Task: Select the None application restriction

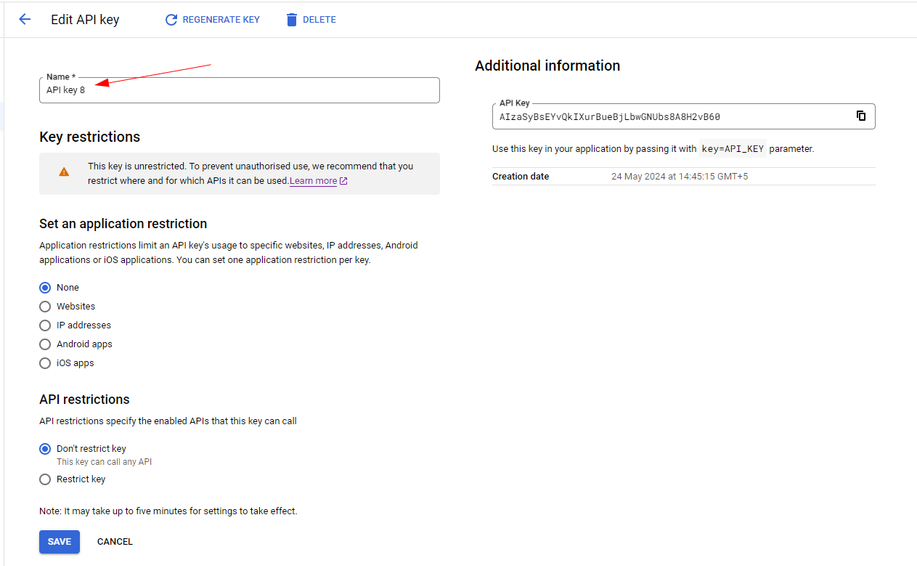Action: (x=45, y=288)
